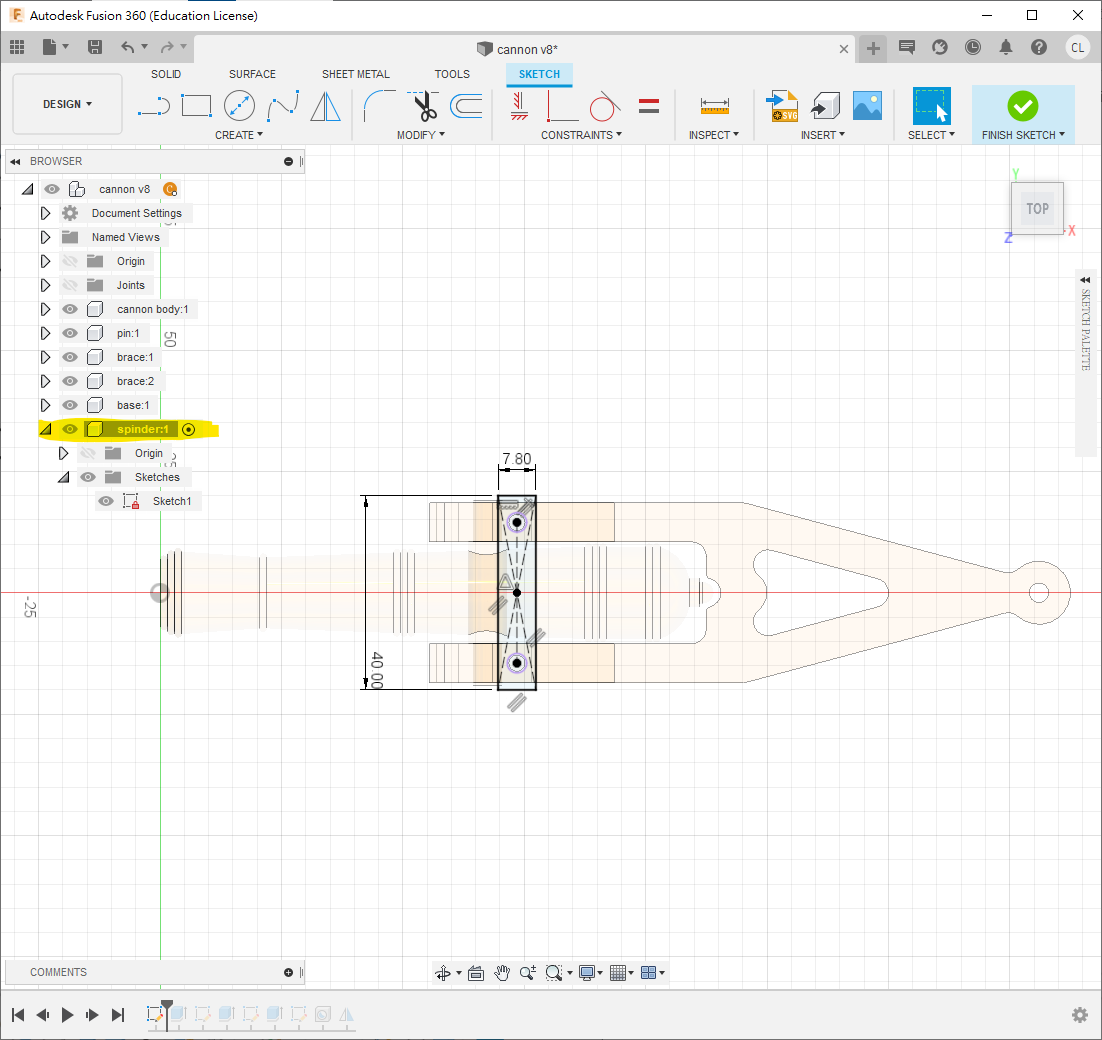Viewport: 1102px width, 1040px height.
Task: Click the Insert SVG icon
Action: coord(781,105)
